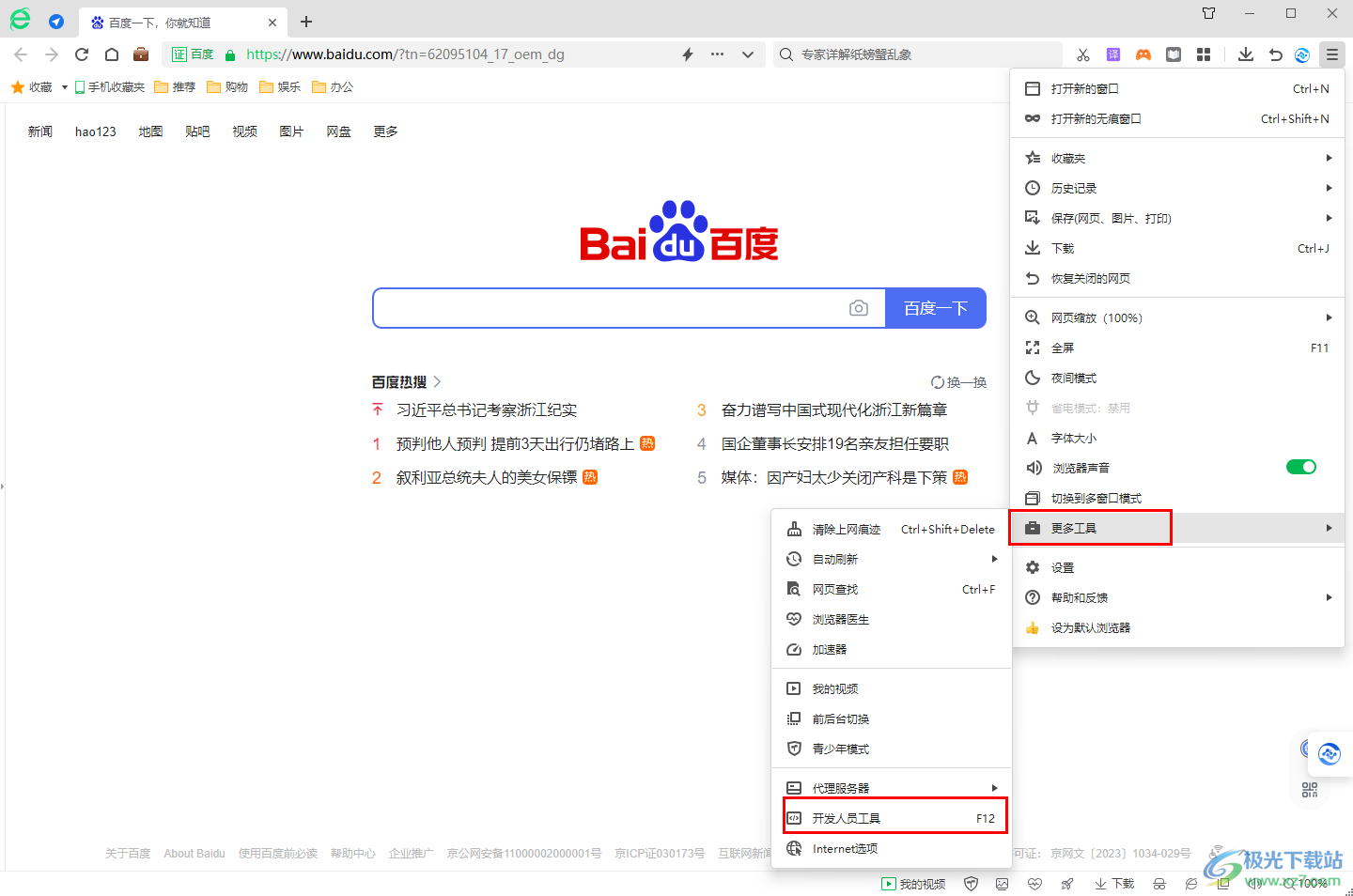Screen dimensions: 1353x896
Task: Click the 100% zoom indicator in status bar
Action: 1306,884
